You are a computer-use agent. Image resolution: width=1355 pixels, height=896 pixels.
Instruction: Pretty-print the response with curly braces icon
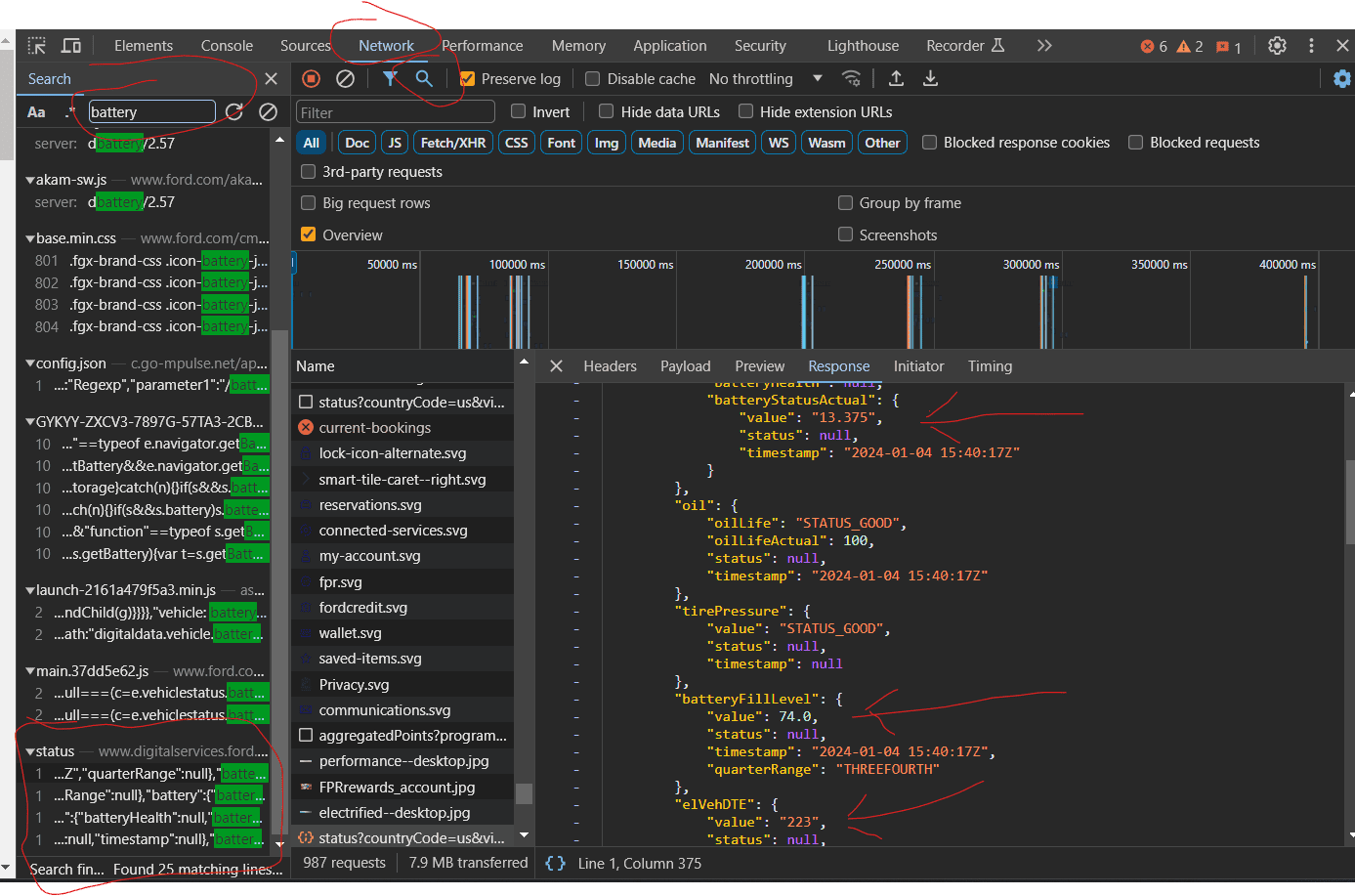click(555, 864)
